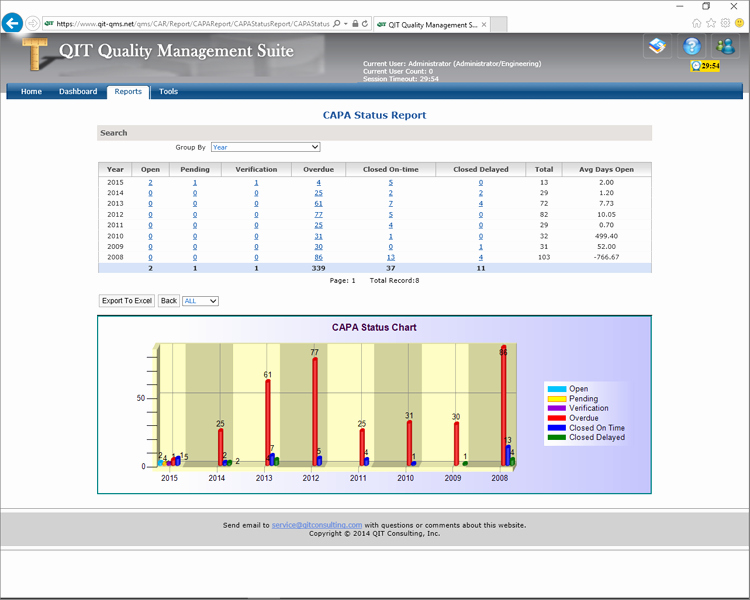The height and width of the screenshot is (600, 750).
Task: Open 2015 Overdue count link 4
Action: (x=319, y=182)
